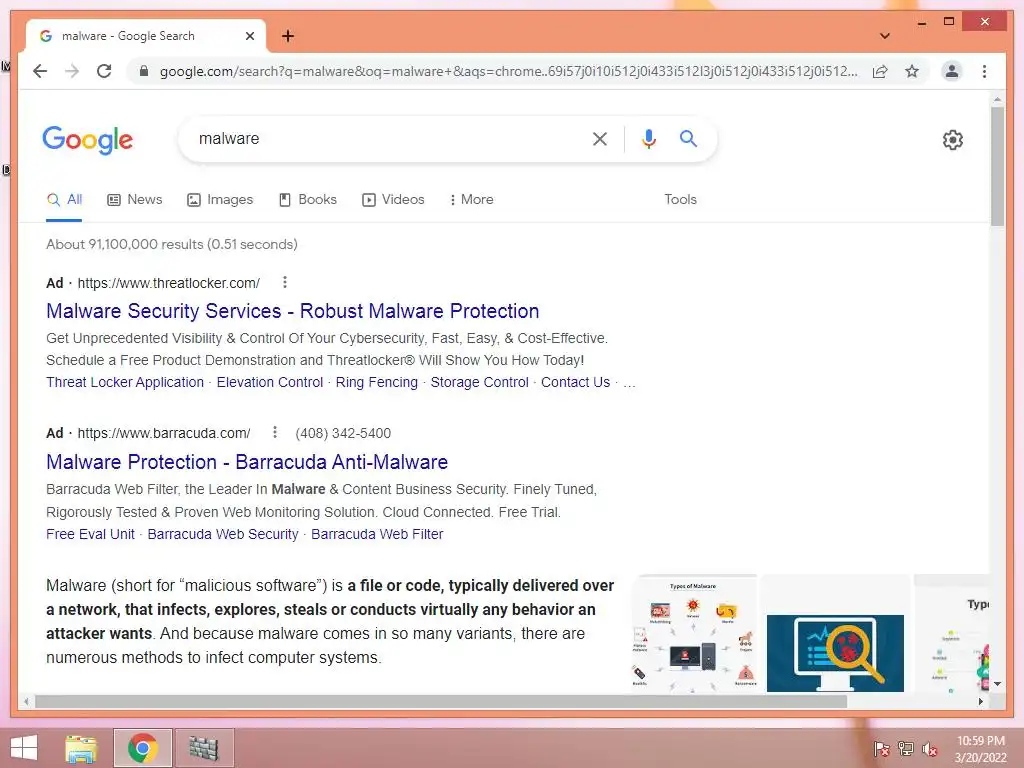Open Action Center flag tray icon

tap(882, 748)
